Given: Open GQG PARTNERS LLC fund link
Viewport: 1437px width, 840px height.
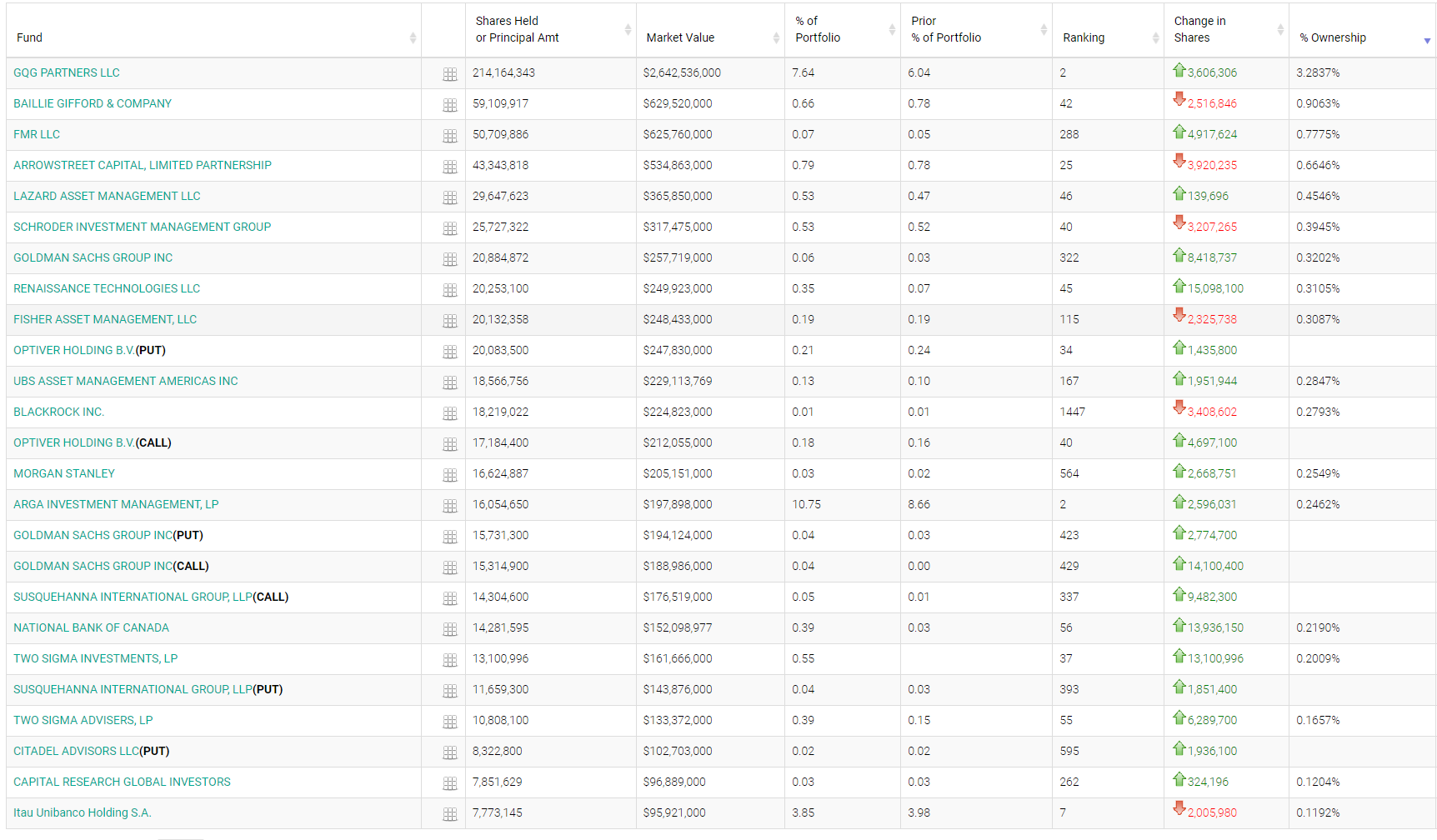Looking at the screenshot, I should pyautogui.click(x=67, y=72).
